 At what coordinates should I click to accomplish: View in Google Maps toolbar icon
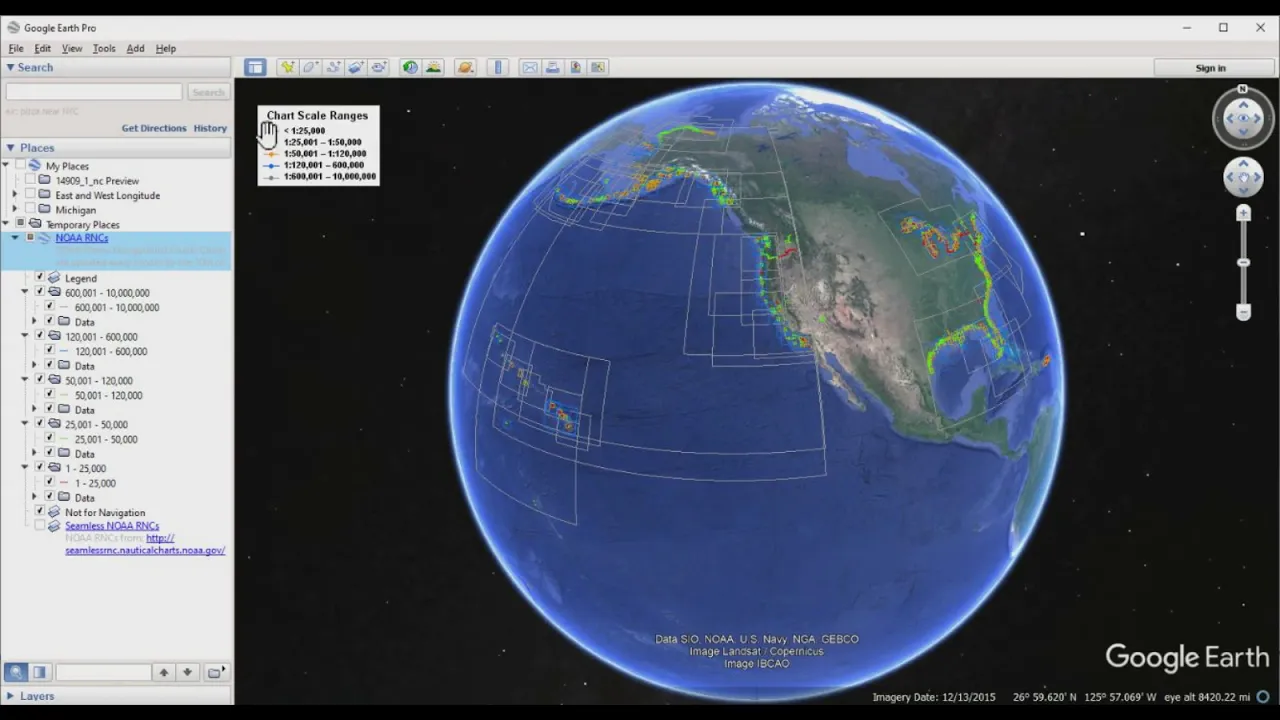click(x=598, y=67)
